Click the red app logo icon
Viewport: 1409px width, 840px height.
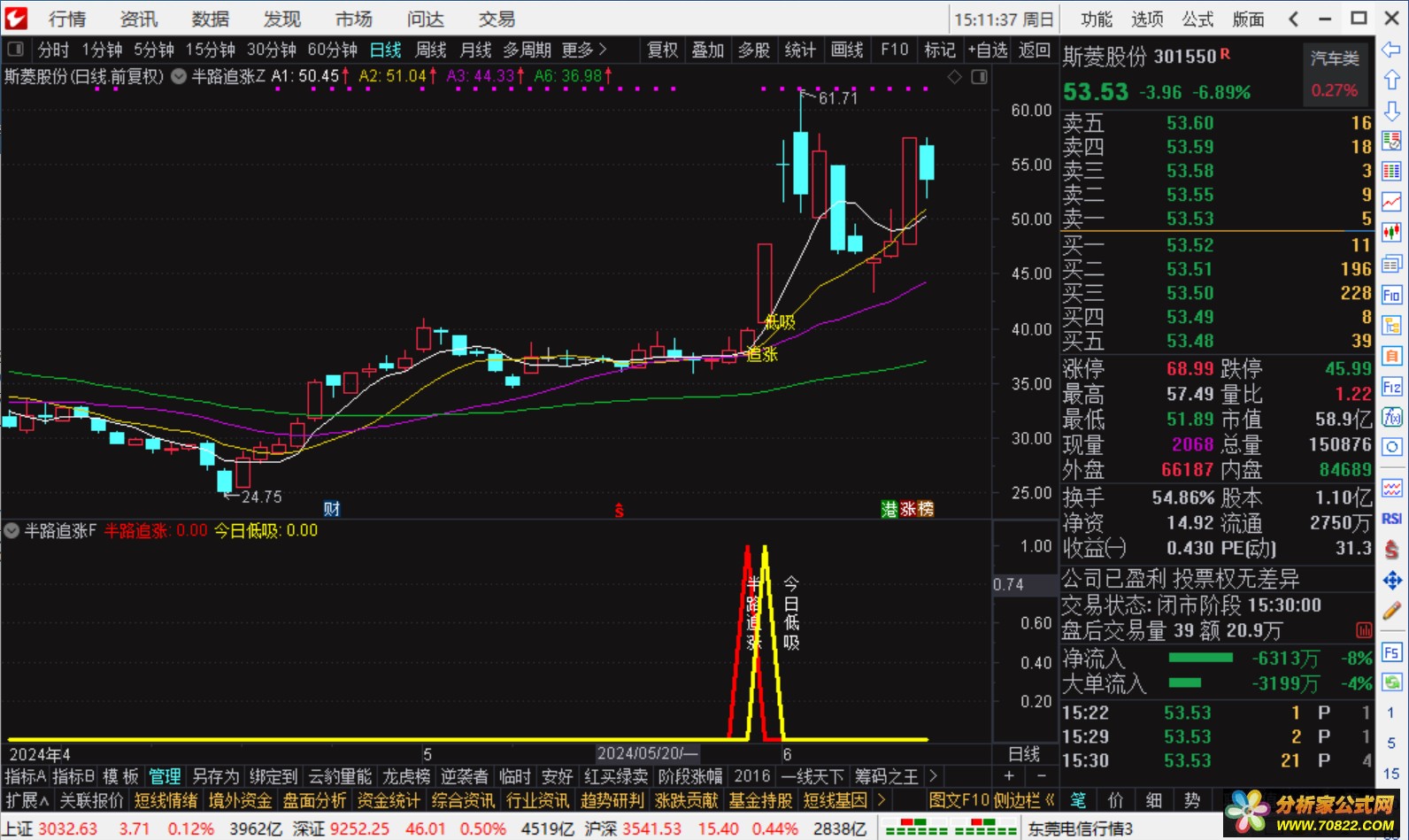coord(16,18)
